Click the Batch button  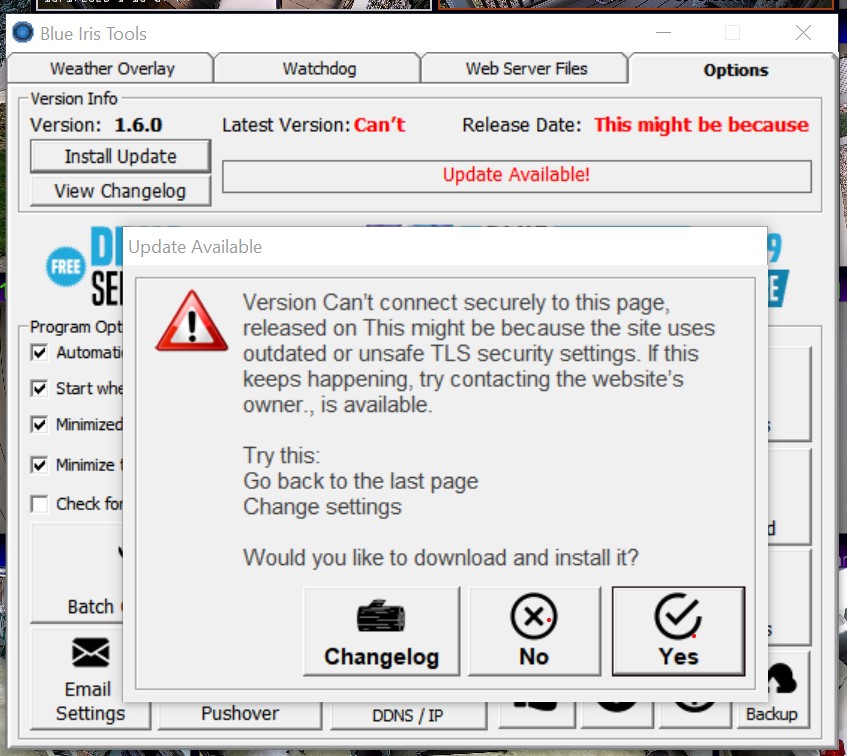(78, 573)
